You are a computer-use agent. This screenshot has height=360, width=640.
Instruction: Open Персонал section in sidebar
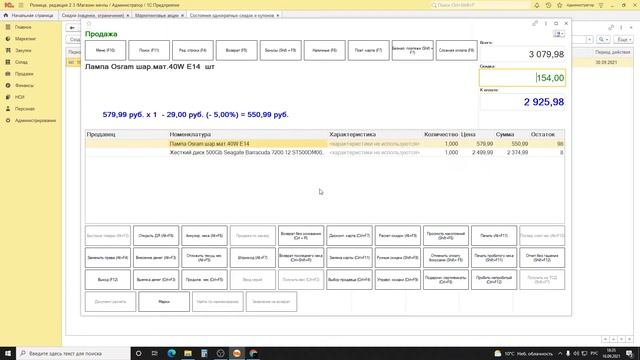tap(25, 109)
